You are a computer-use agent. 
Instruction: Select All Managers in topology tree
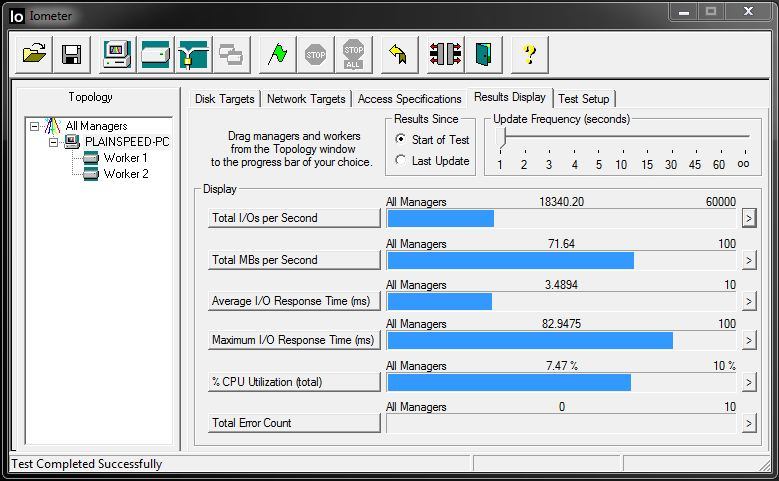[x=96, y=126]
